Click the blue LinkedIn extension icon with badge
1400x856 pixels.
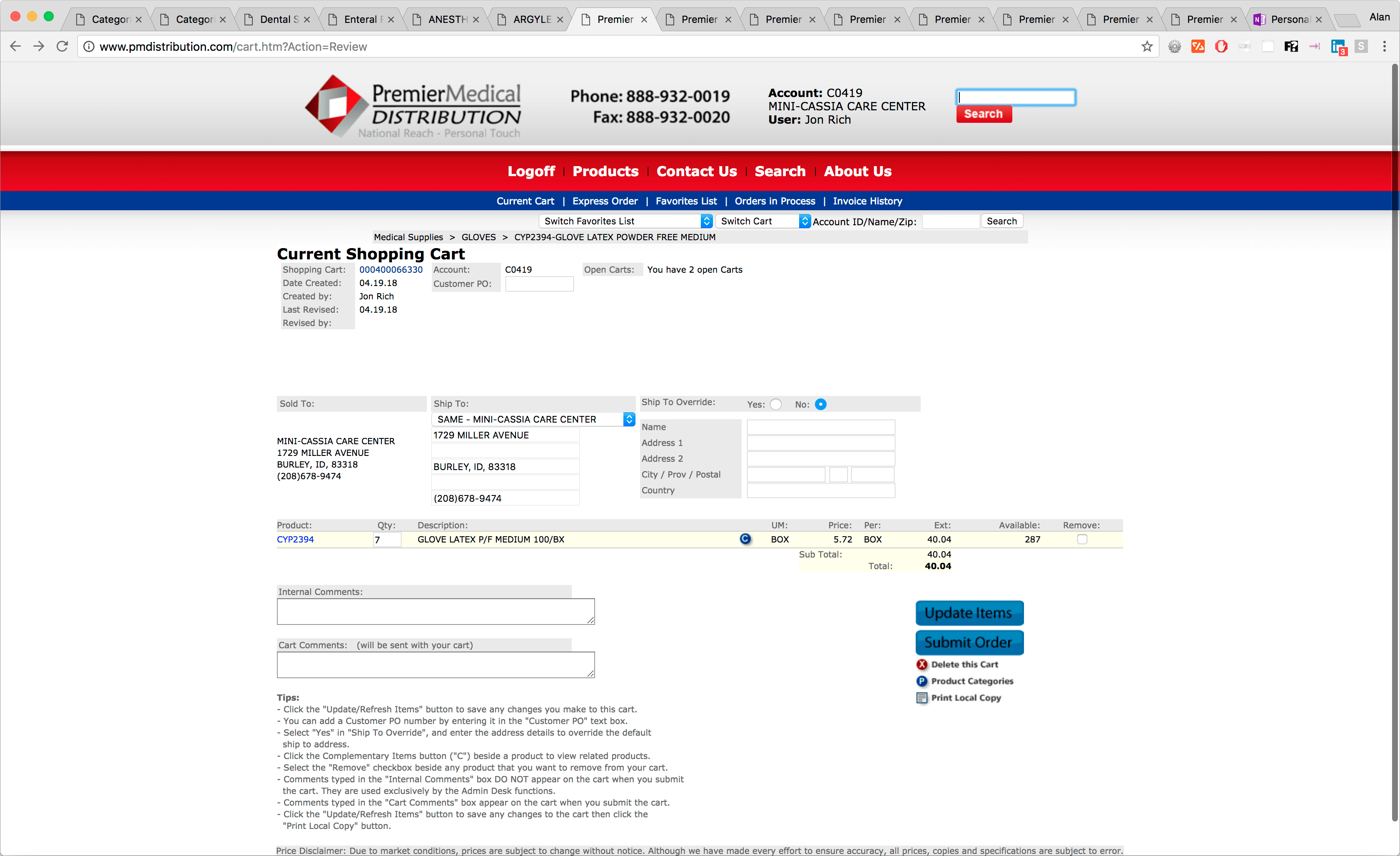click(1339, 47)
